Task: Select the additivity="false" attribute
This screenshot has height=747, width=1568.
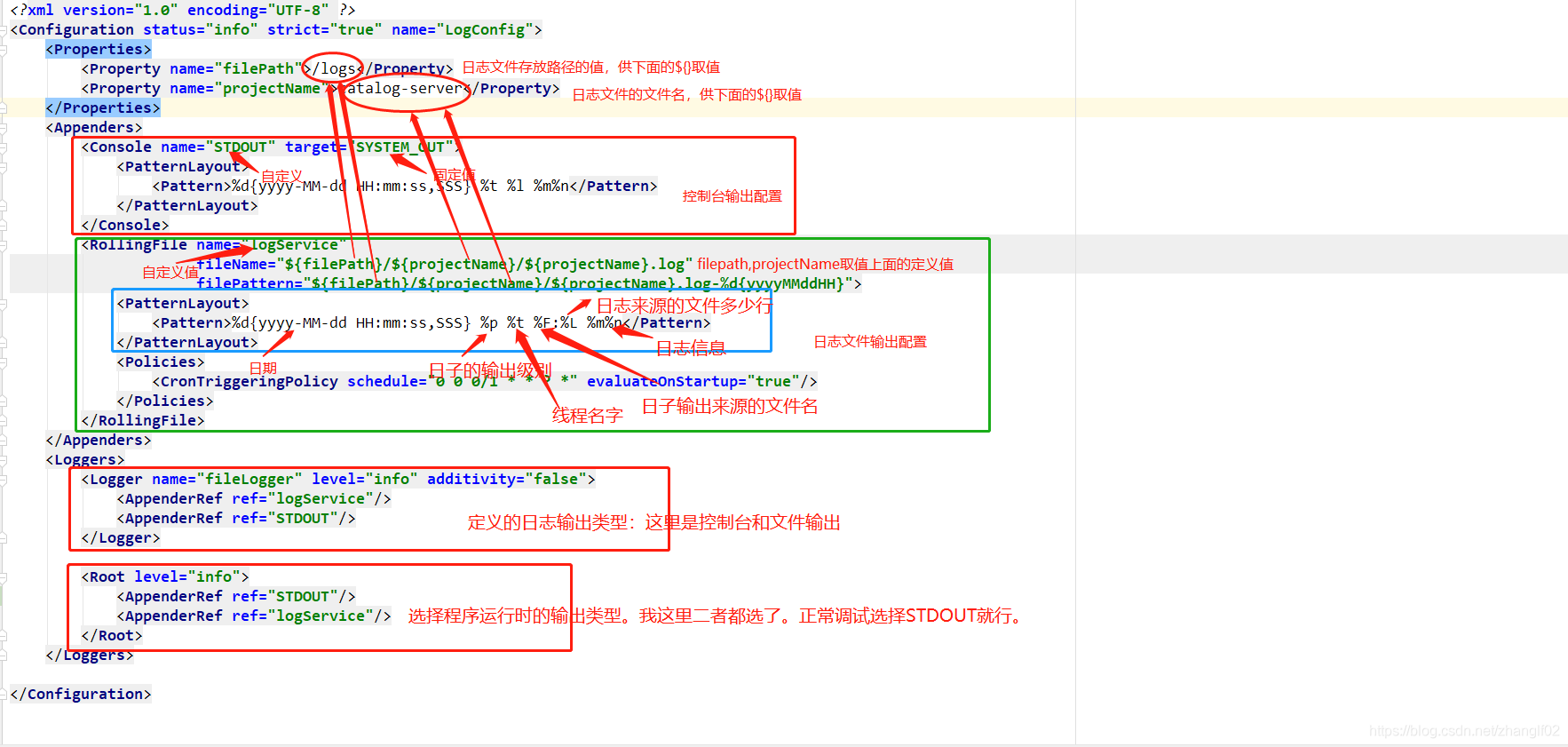Action: (507, 479)
